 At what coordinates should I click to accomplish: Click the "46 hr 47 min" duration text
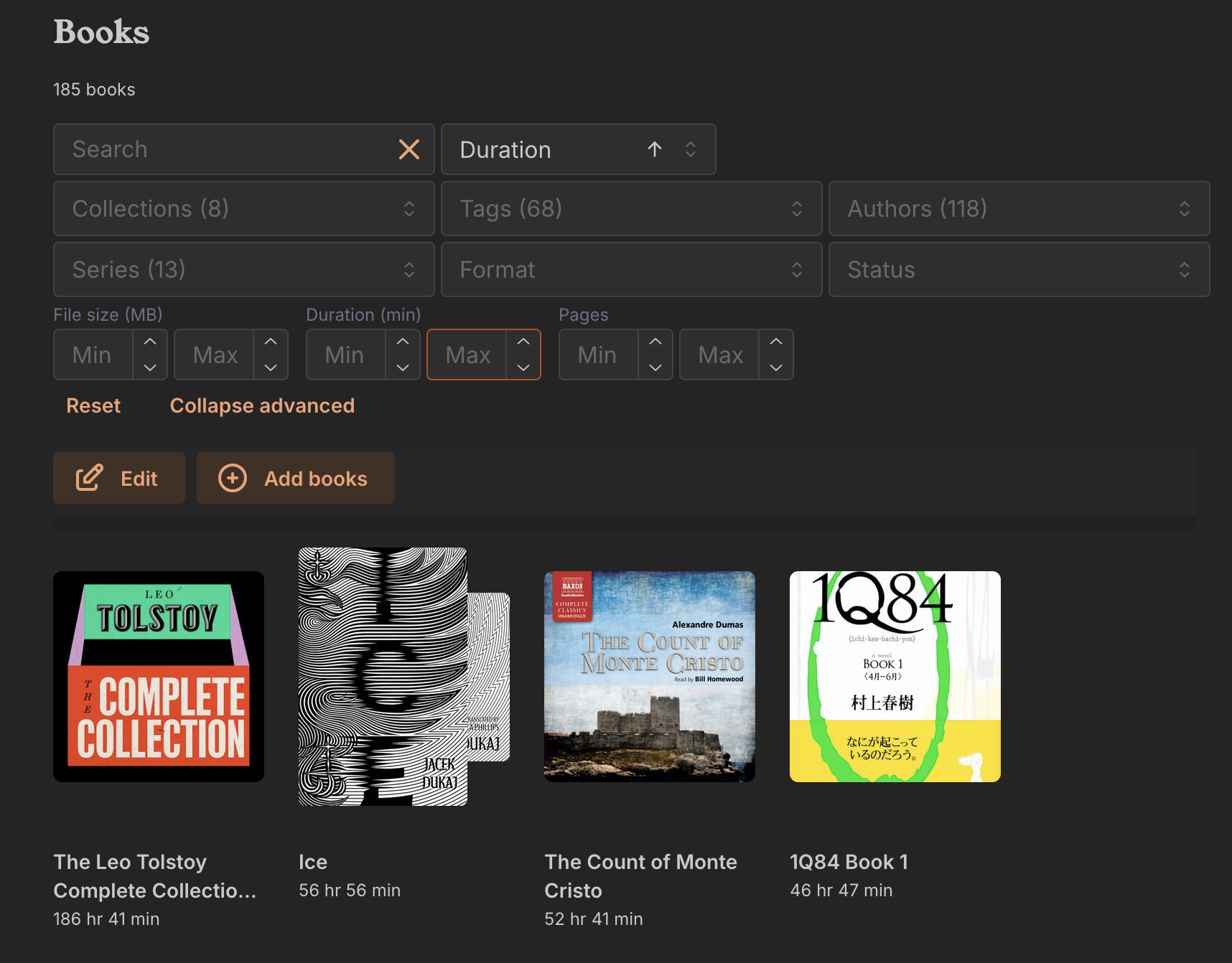pyautogui.click(x=841, y=891)
